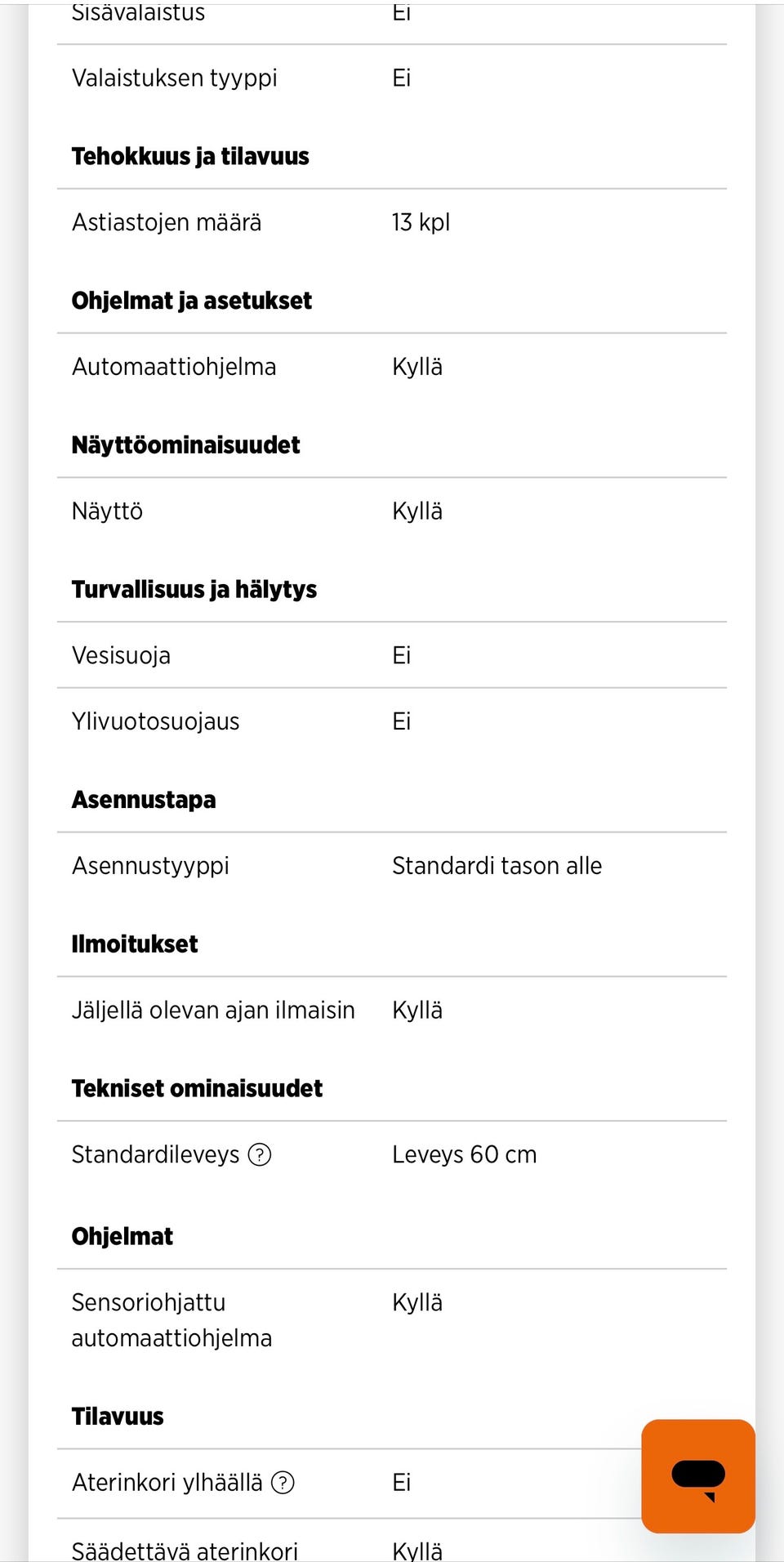Select the Jäljellä olevan ajan ilmaisin label
Screen dimensions: 784x1562
tap(212, 1010)
